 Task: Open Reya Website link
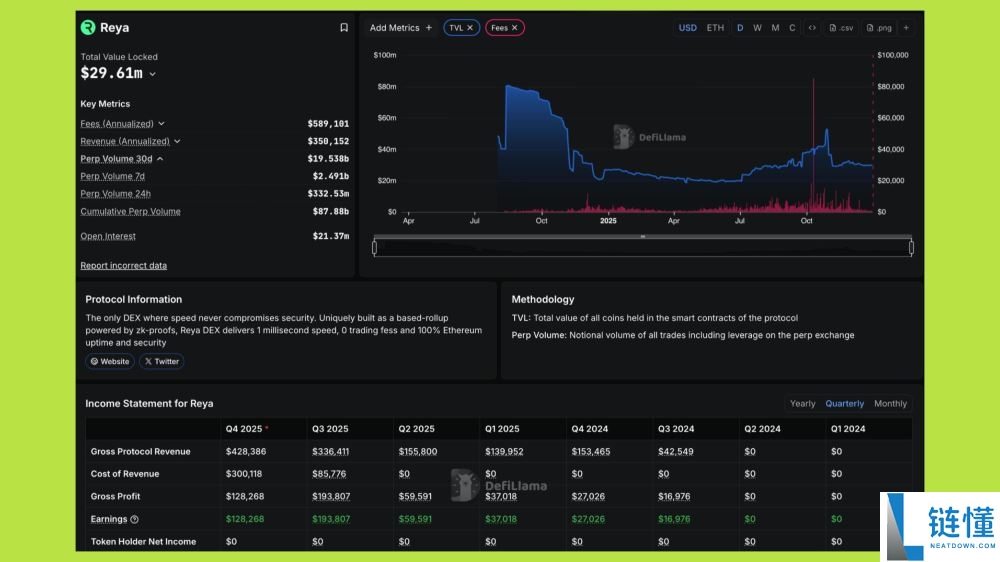tap(110, 361)
